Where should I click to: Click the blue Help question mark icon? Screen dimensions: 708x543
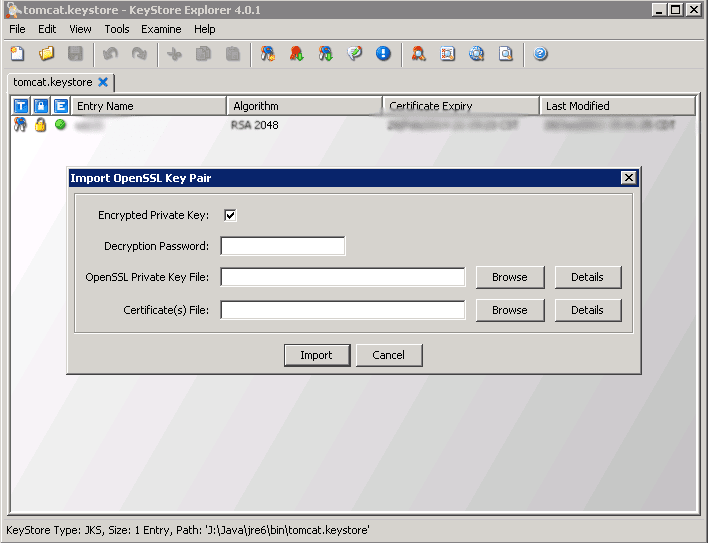(x=540, y=54)
